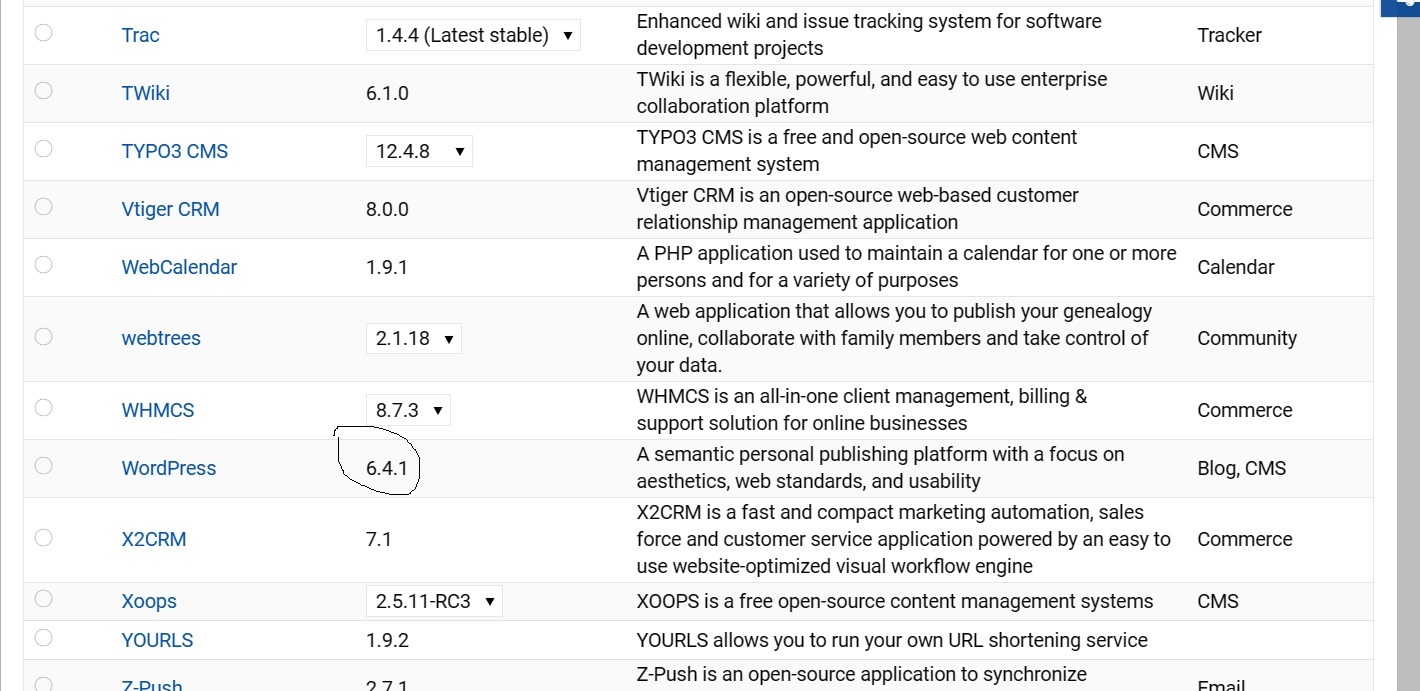Select the TYPO3 CMS radio button
This screenshot has width=1420, height=691.
(x=43, y=148)
